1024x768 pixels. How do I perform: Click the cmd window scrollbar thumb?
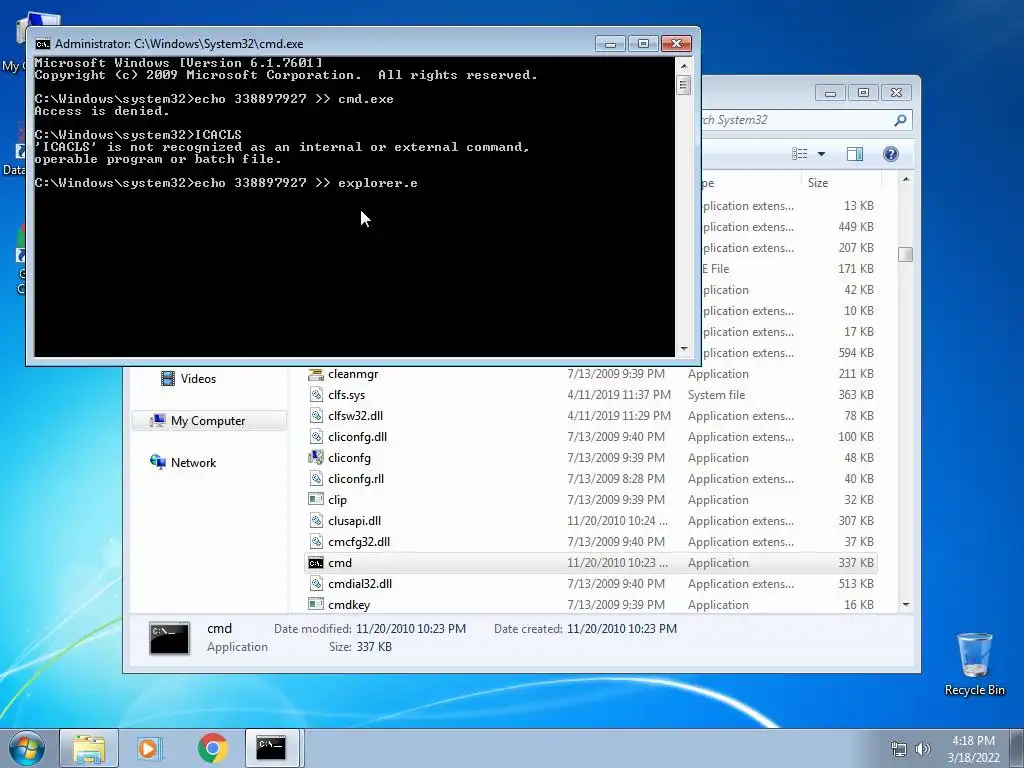(x=684, y=85)
